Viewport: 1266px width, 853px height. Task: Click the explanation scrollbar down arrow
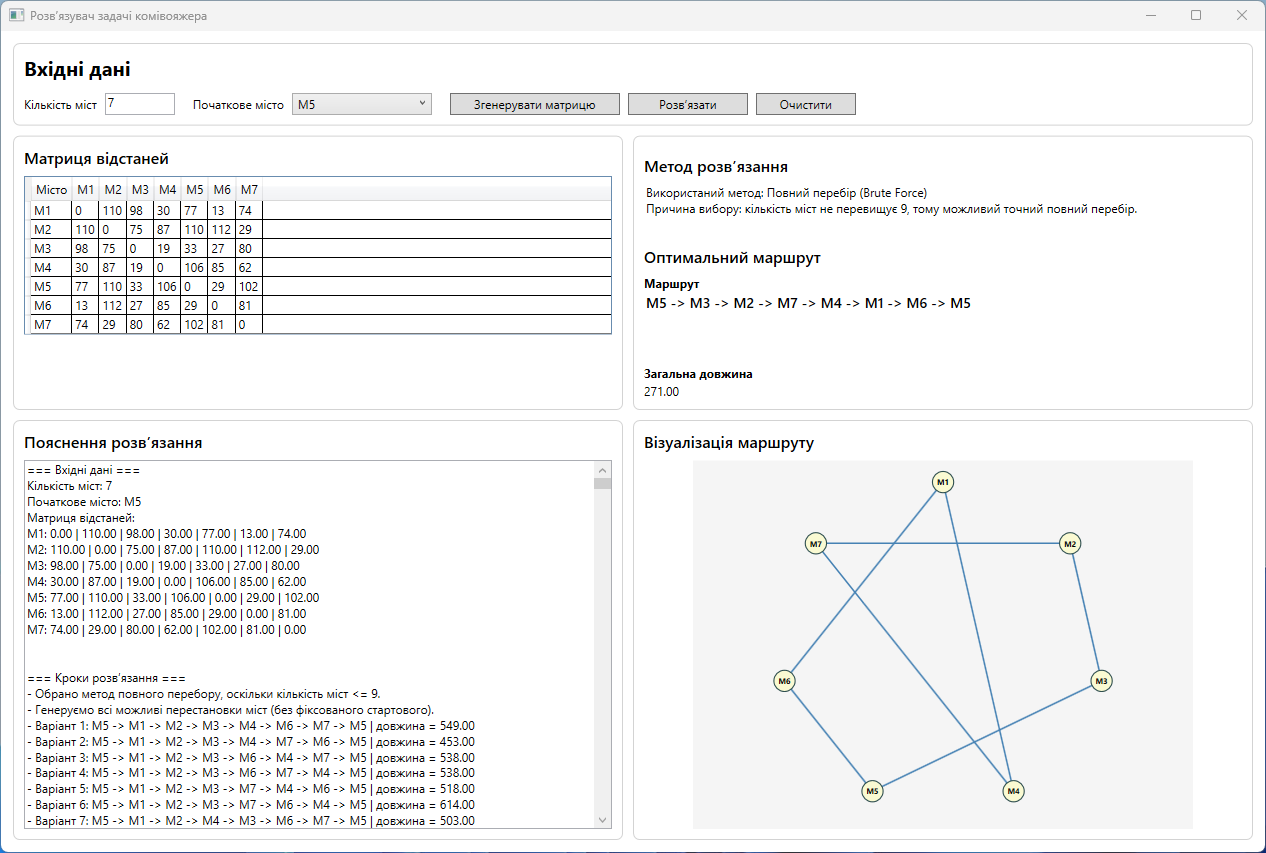602,819
